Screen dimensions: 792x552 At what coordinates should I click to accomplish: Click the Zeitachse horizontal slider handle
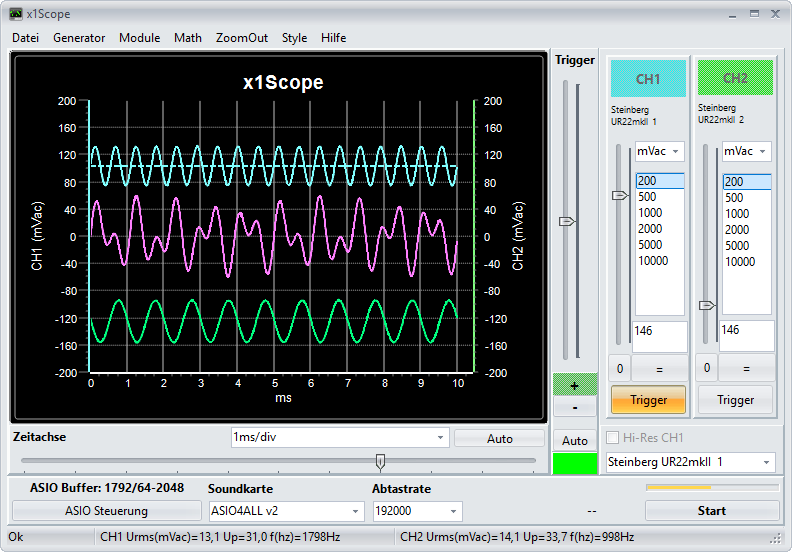tap(380, 461)
